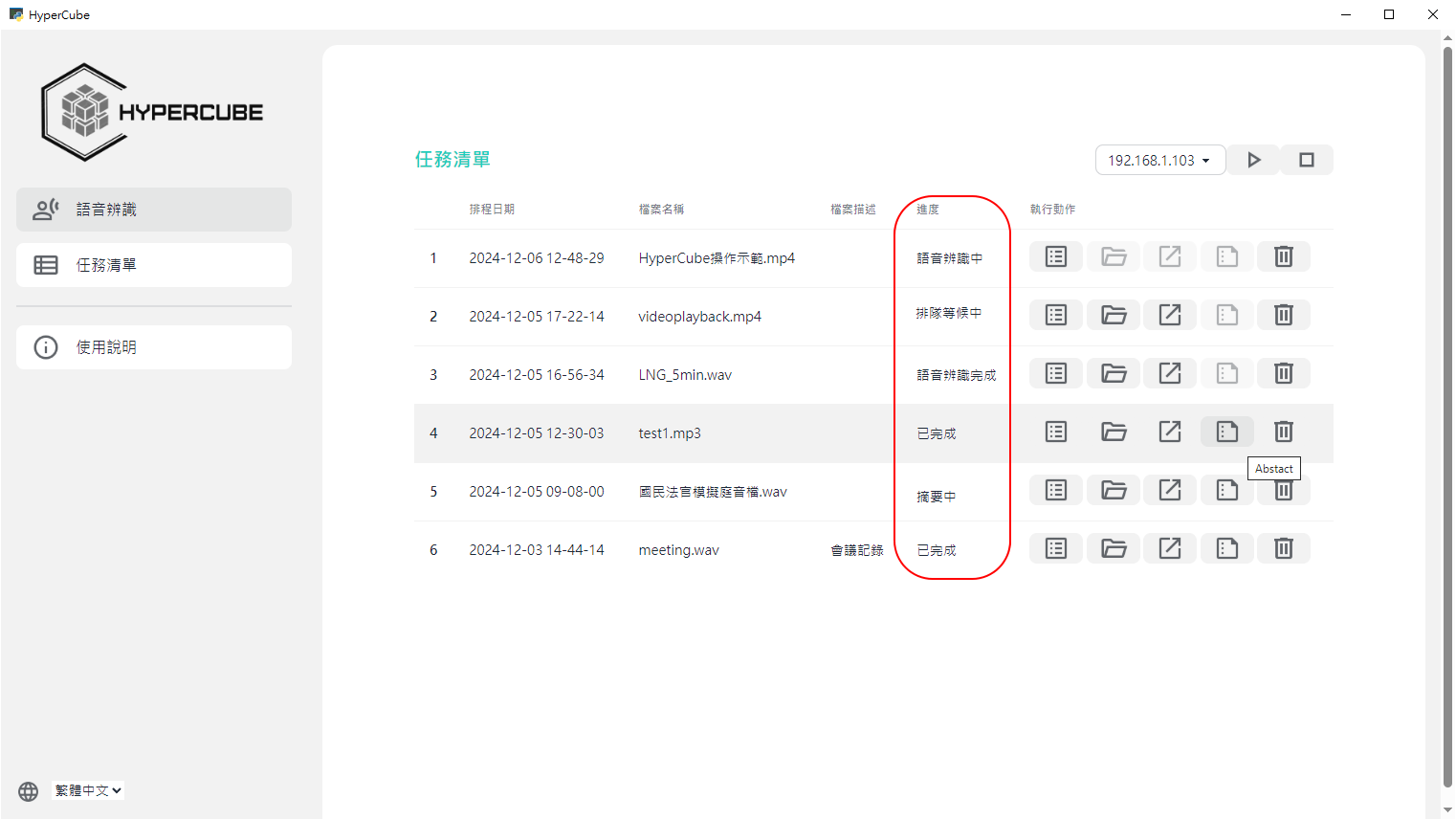Delete the 國民法官模擬庭音檔.wav task
The width and height of the screenshot is (1456, 820).
pos(1284,492)
